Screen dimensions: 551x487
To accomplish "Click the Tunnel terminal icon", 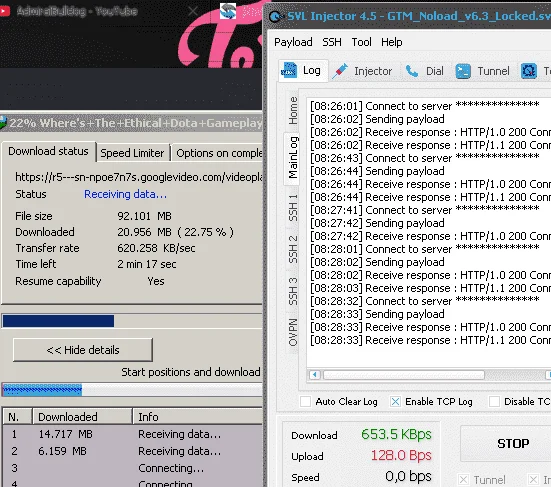I will [x=463, y=71].
